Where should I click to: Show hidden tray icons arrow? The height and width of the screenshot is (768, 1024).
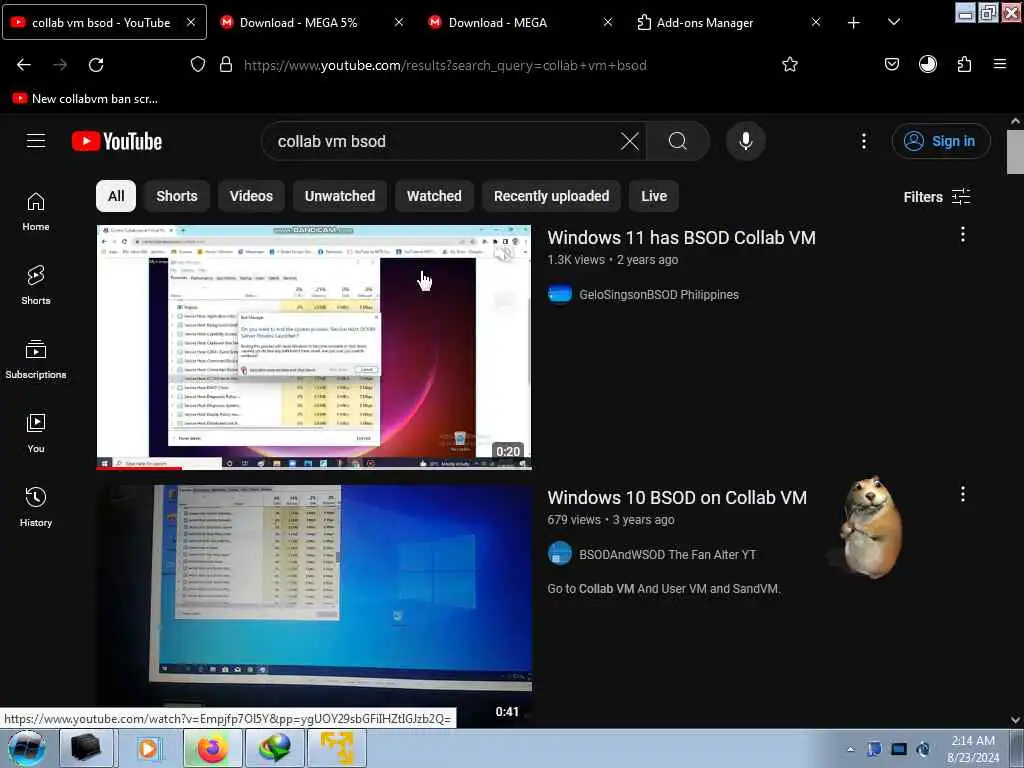click(x=850, y=749)
